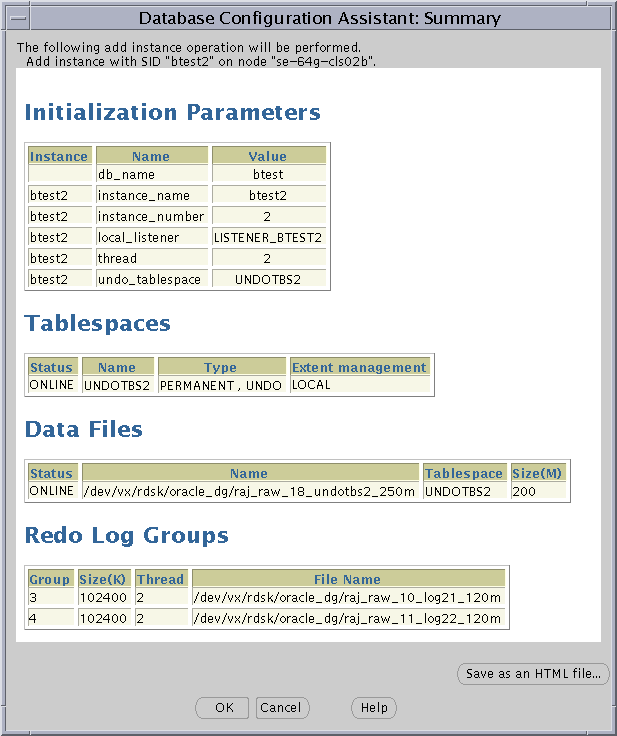Click the File Name column header
617x736 pixels.
click(x=347, y=580)
